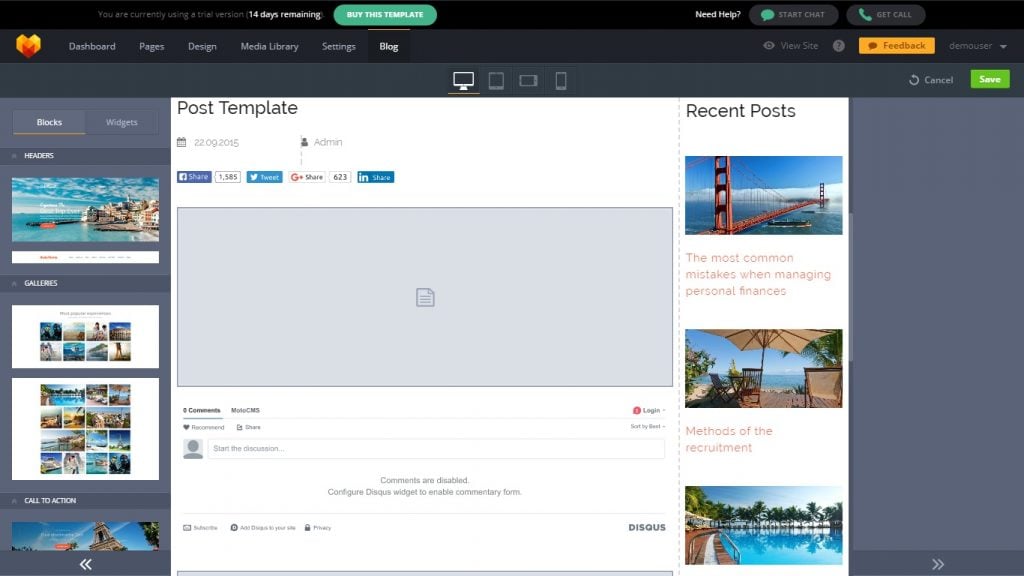
Task: Open the help question mark icon
Action: 838,46
